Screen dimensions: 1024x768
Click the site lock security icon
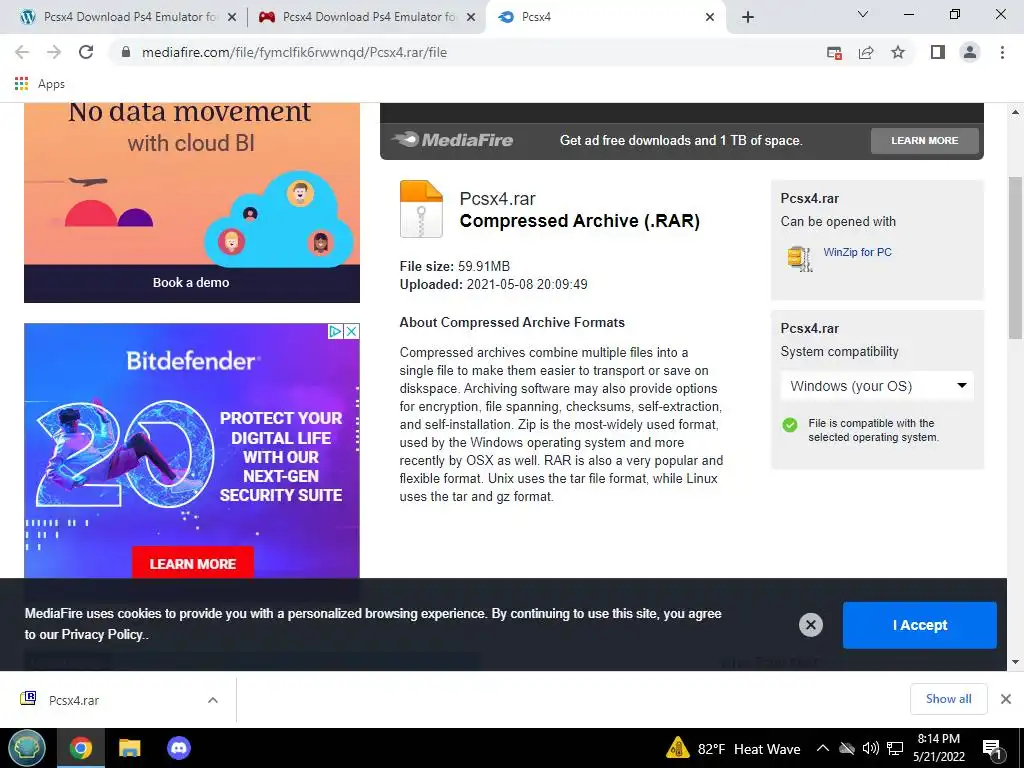click(126, 52)
